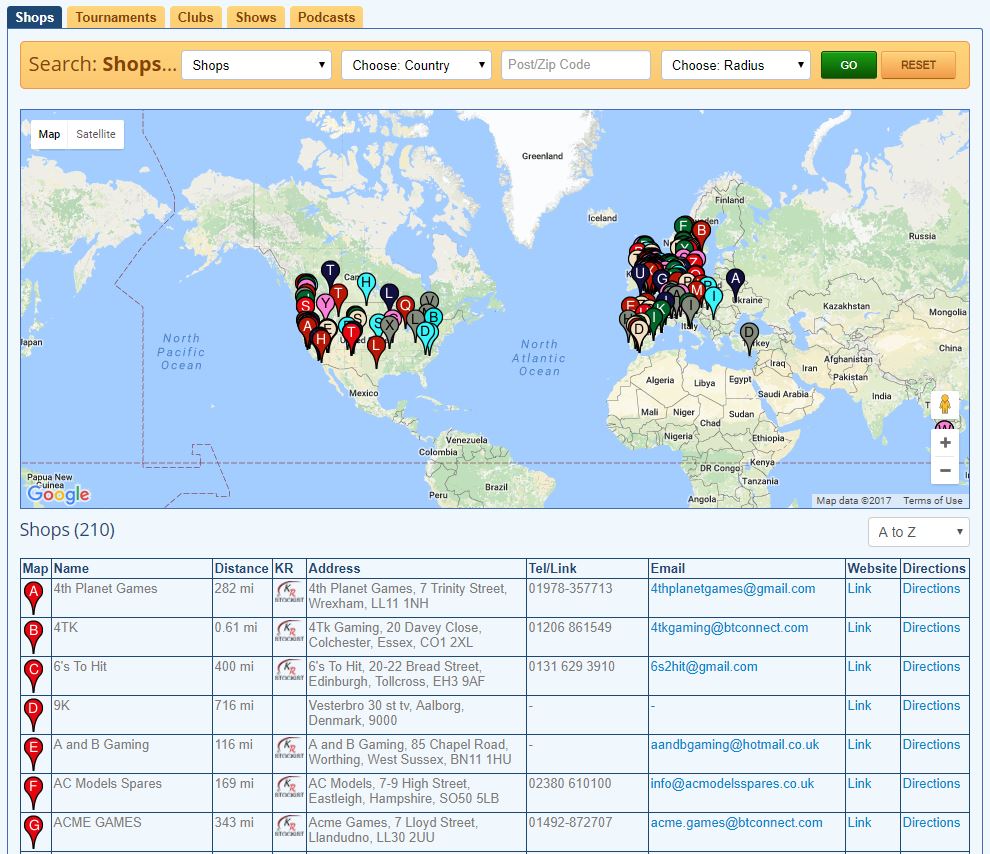Image resolution: width=990 pixels, height=854 pixels.
Task: Zoom out the map with minus button
Action: point(944,471)
